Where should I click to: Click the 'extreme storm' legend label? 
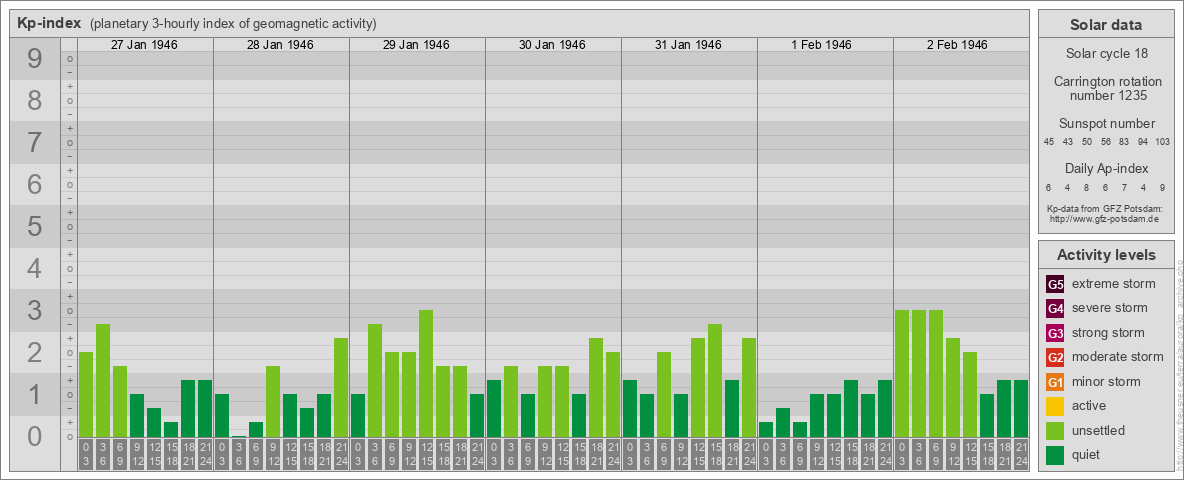1114,284
